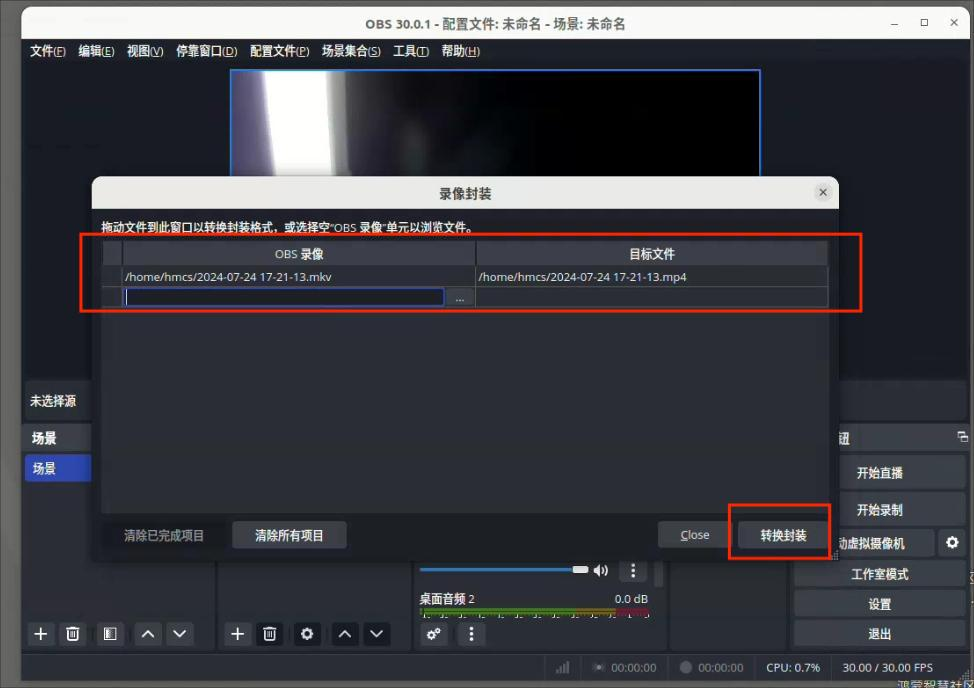The height and width of the screenshot is (688, 974).
Task: Click the 30.00 / 30.00 FPS status entry
Action: (x=887, y=668)
